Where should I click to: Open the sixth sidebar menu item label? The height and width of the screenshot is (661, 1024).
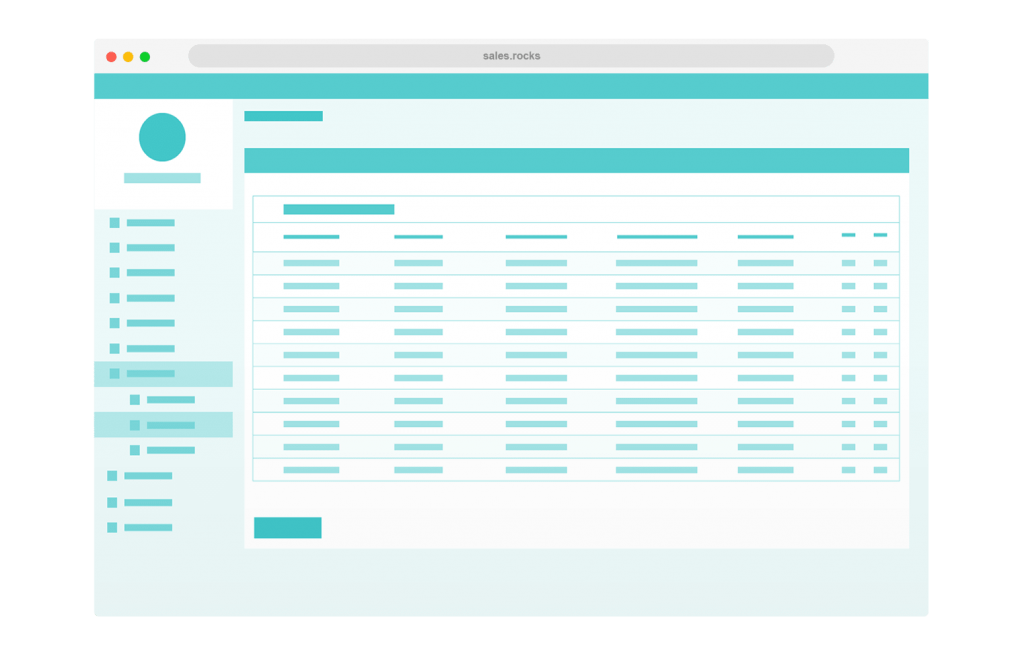click(x=151, y=349)
